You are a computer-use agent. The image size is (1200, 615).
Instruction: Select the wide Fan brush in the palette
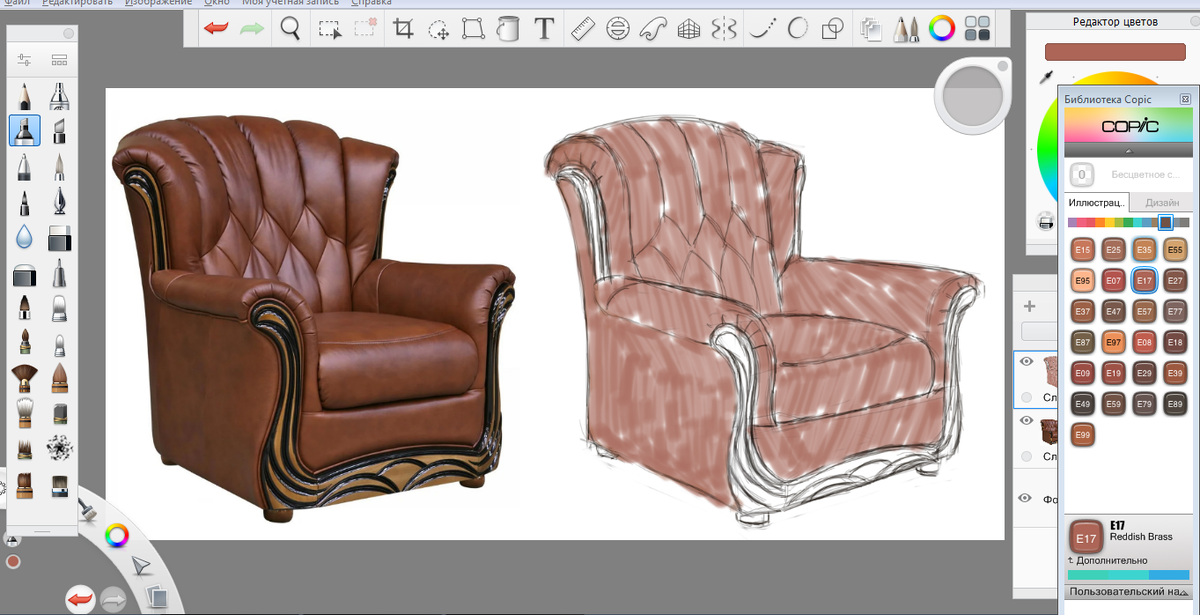[24, 378]
